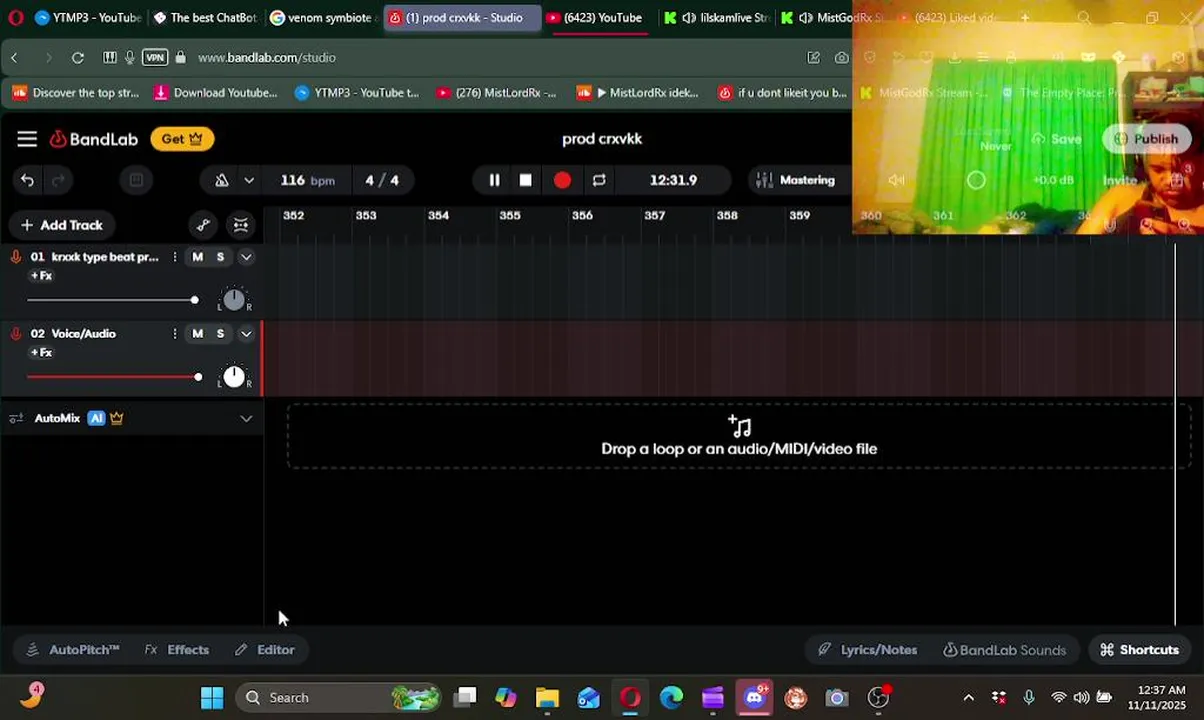1204x720 pixels.
Task: Go back in browser history
Action: [14, 57]
